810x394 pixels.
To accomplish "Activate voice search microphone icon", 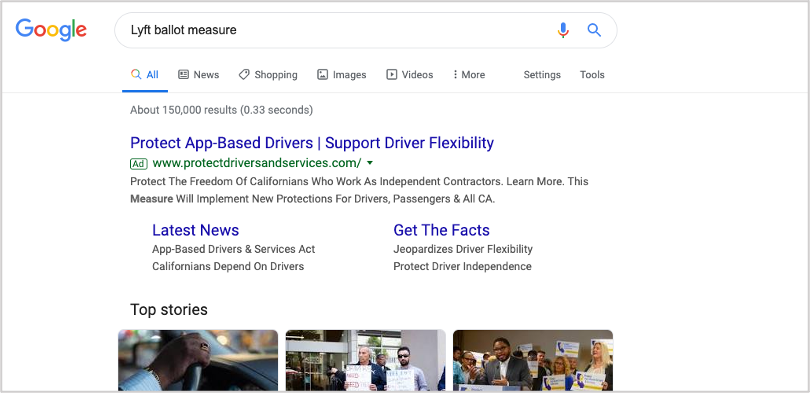I will pyautogui.click(x=563, y=30).
